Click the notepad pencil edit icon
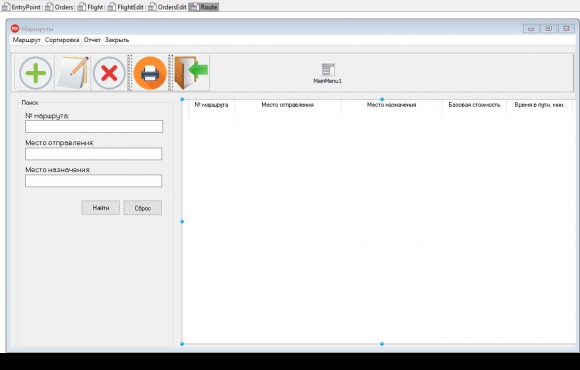The height and width of the screenshot is (370, 580). point(73,73)
